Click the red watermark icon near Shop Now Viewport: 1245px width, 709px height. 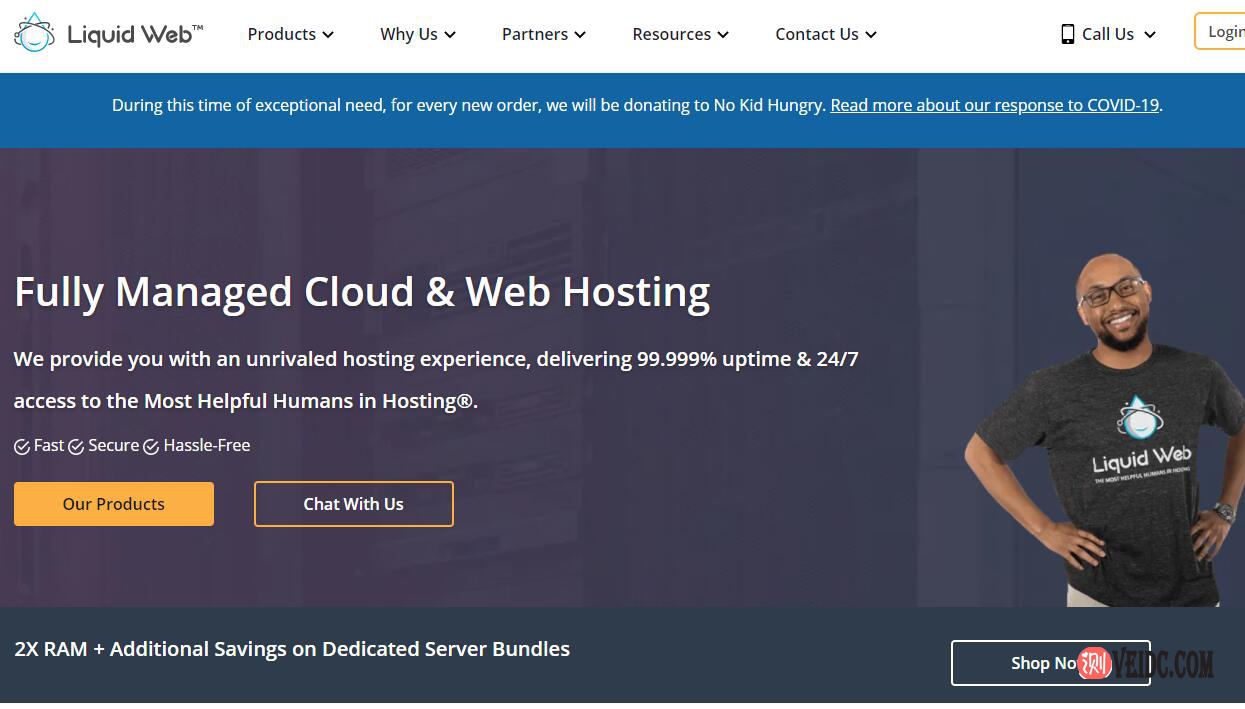(1094, 662)
